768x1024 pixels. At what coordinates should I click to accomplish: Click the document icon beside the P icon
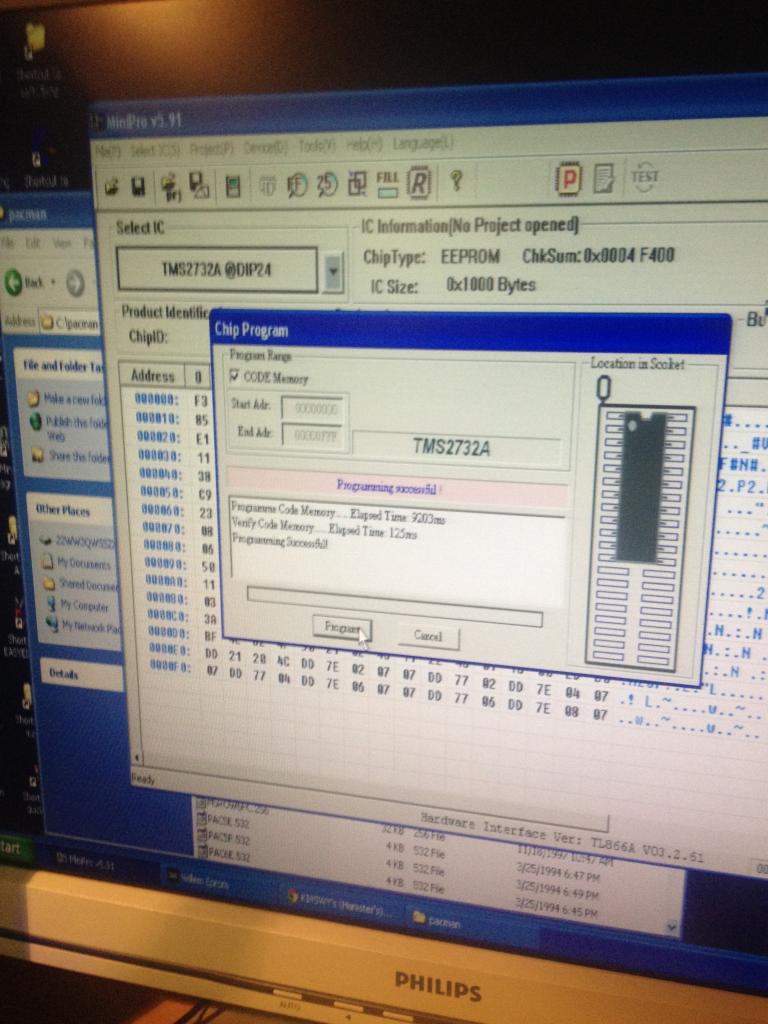604,179
